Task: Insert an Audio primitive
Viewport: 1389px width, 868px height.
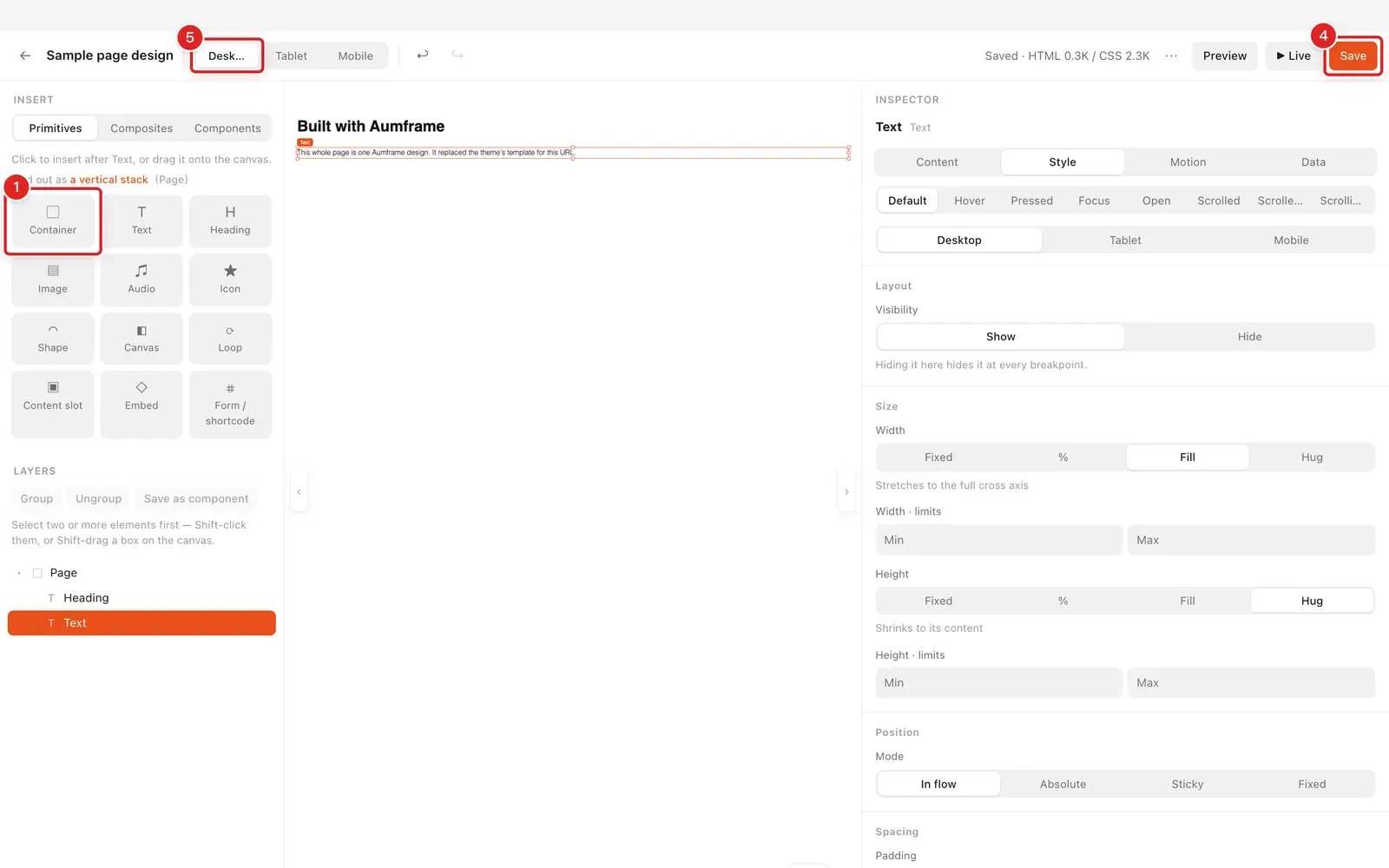Action: (142, 279)
